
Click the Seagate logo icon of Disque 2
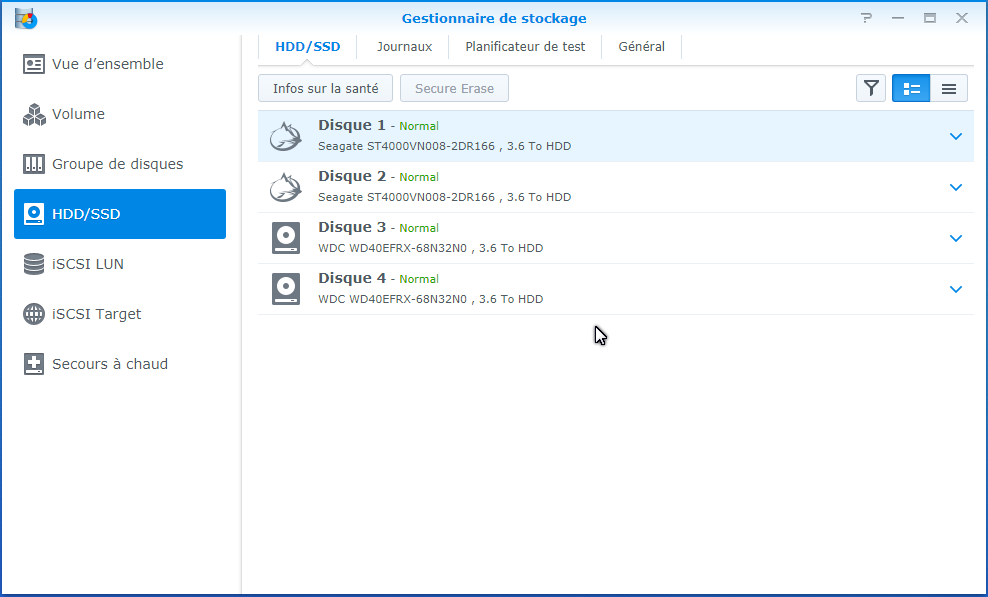pos(285,187)
